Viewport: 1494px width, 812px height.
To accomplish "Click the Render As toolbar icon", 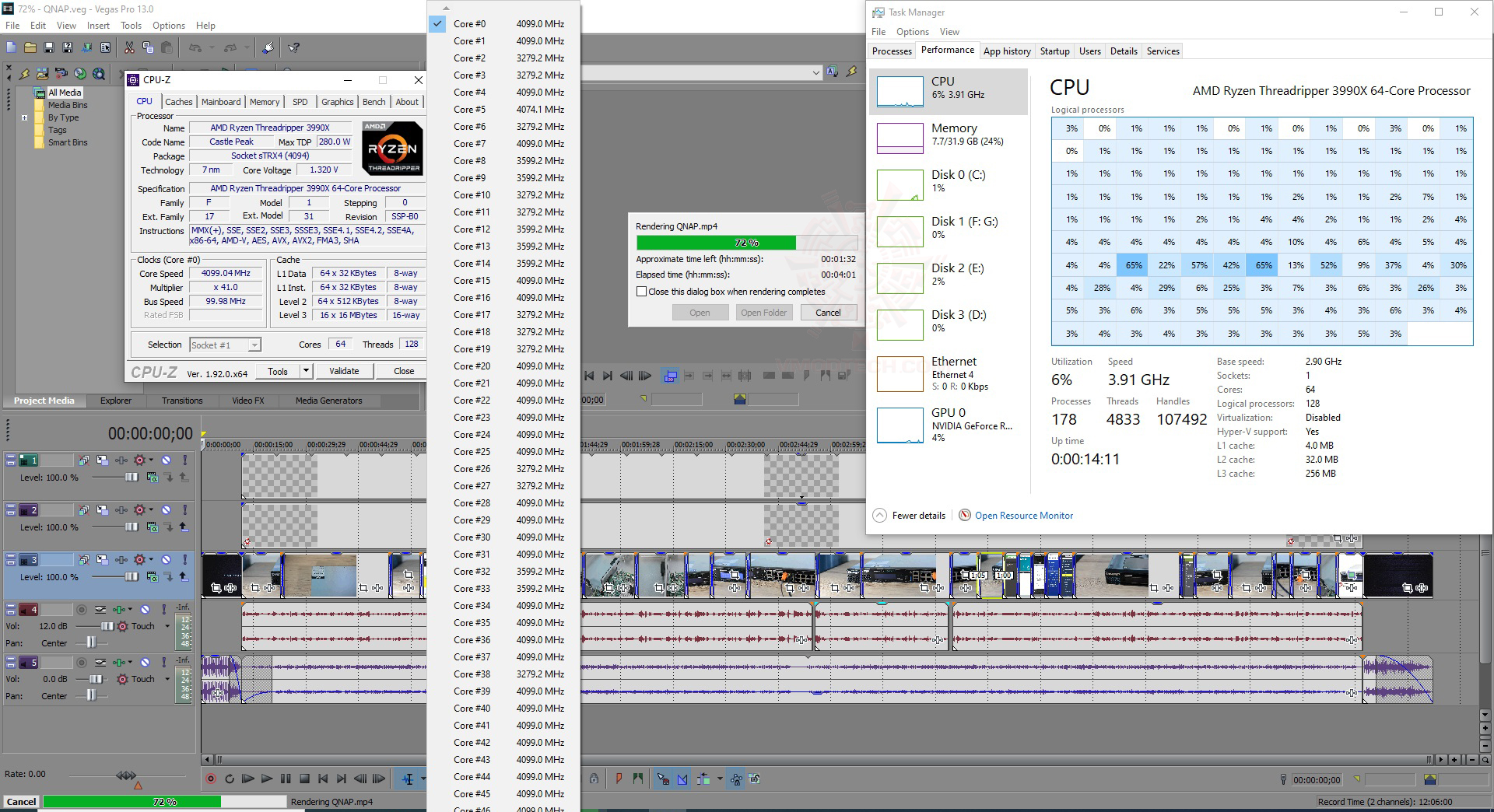I will [x=86, y=47].
